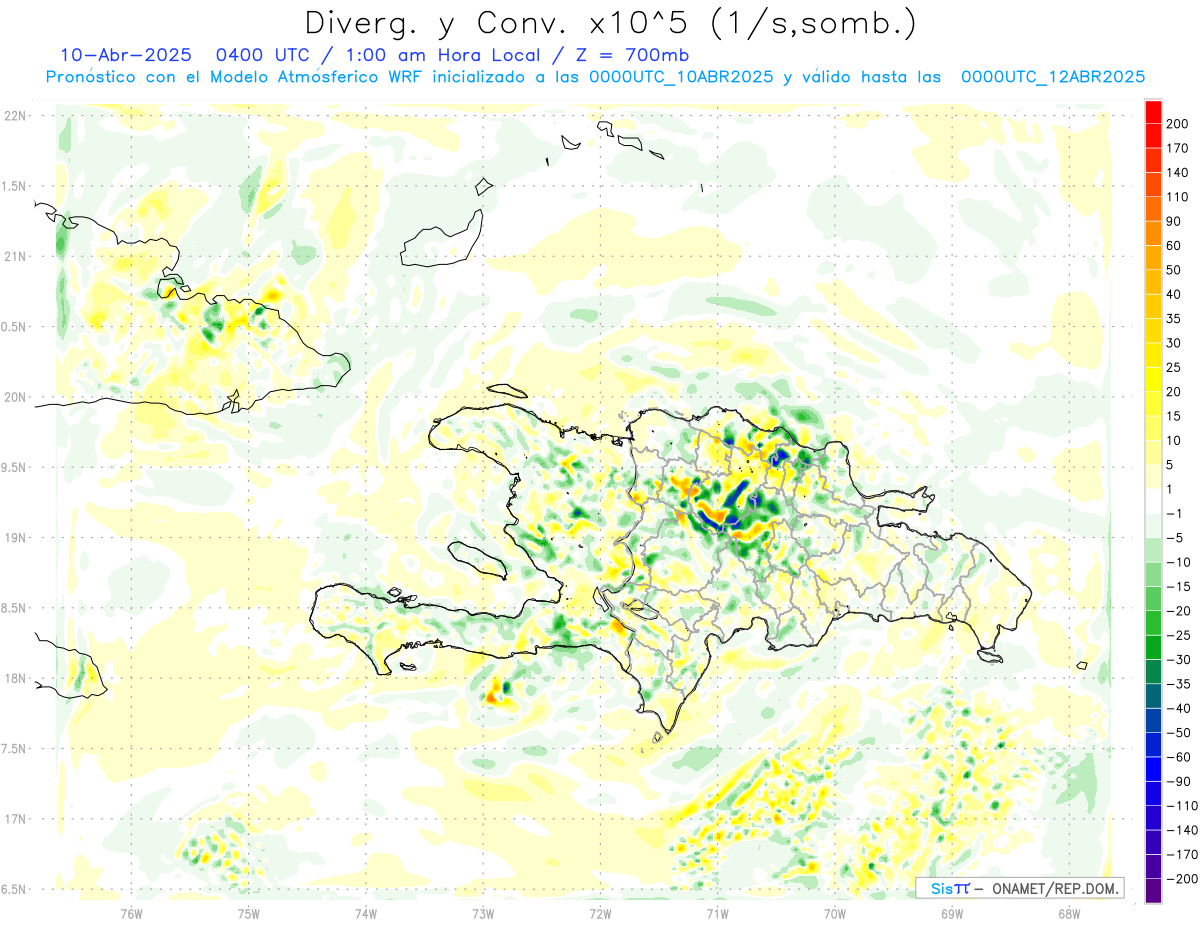The height and width of the screenshot is (927, 1200).
Task: Click the "76W" longitude label
Action: tap(131, 912)
